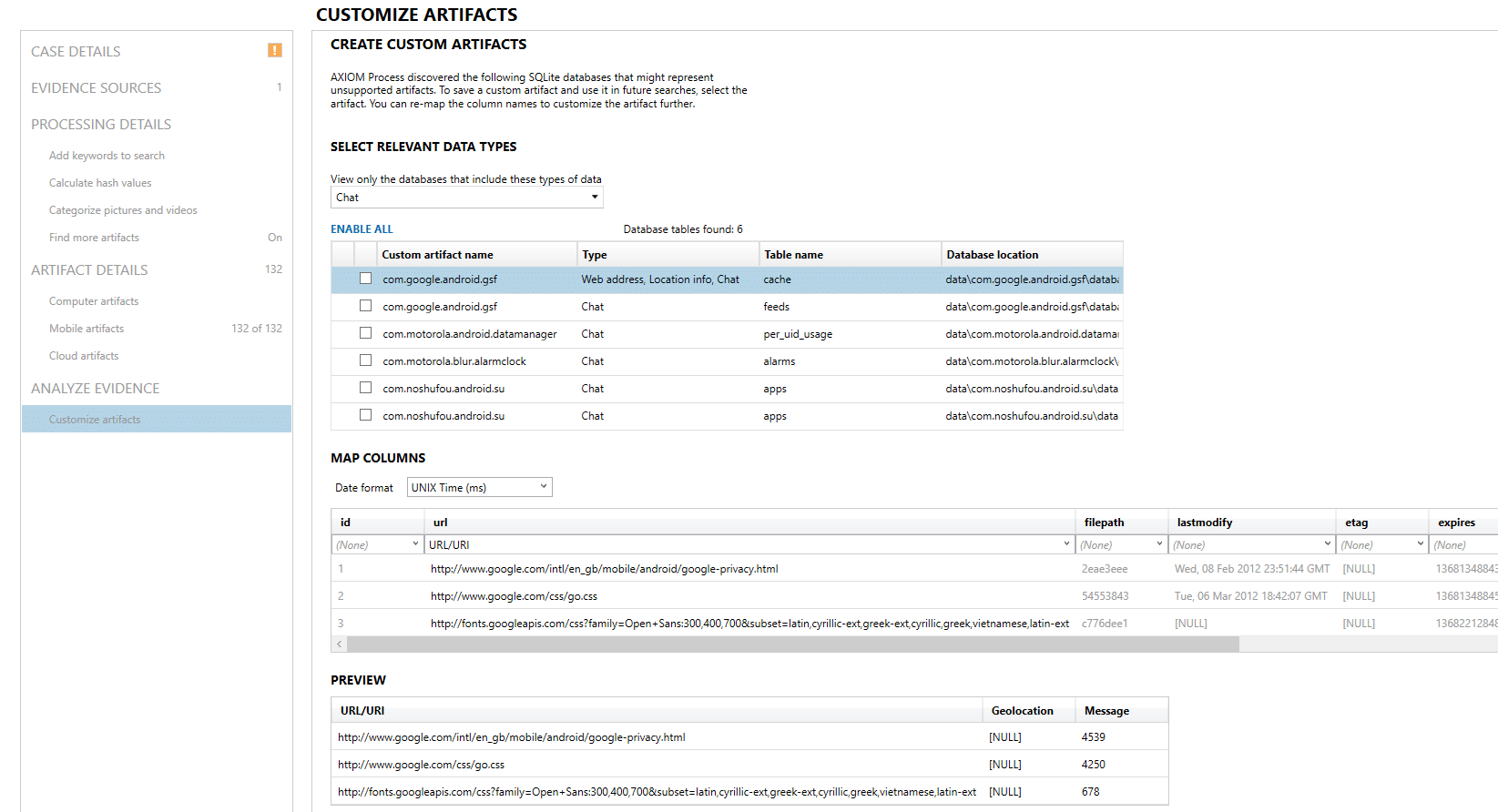Go to Processing Details section
Image resolution: width=1498 pixels, height=812 pixels.
[101, 125]
